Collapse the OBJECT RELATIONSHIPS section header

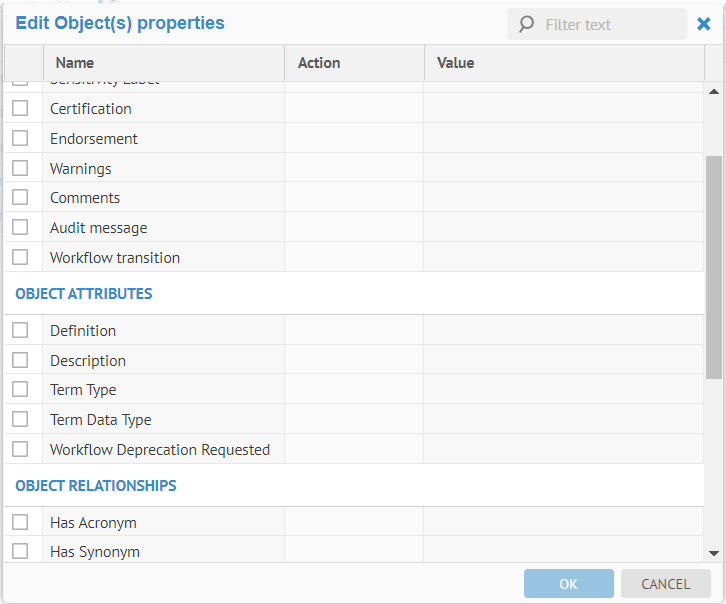pyautogui.click(x=96, y=486)
